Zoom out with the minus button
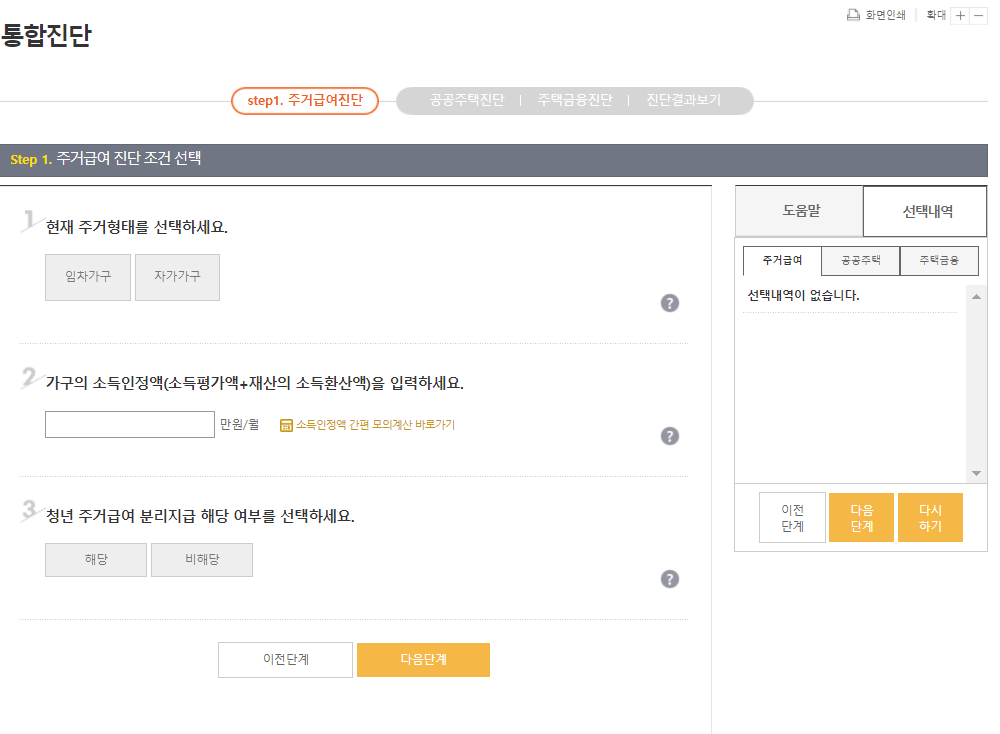Viewport: 1000px width, 734px height. coord(978,15)
